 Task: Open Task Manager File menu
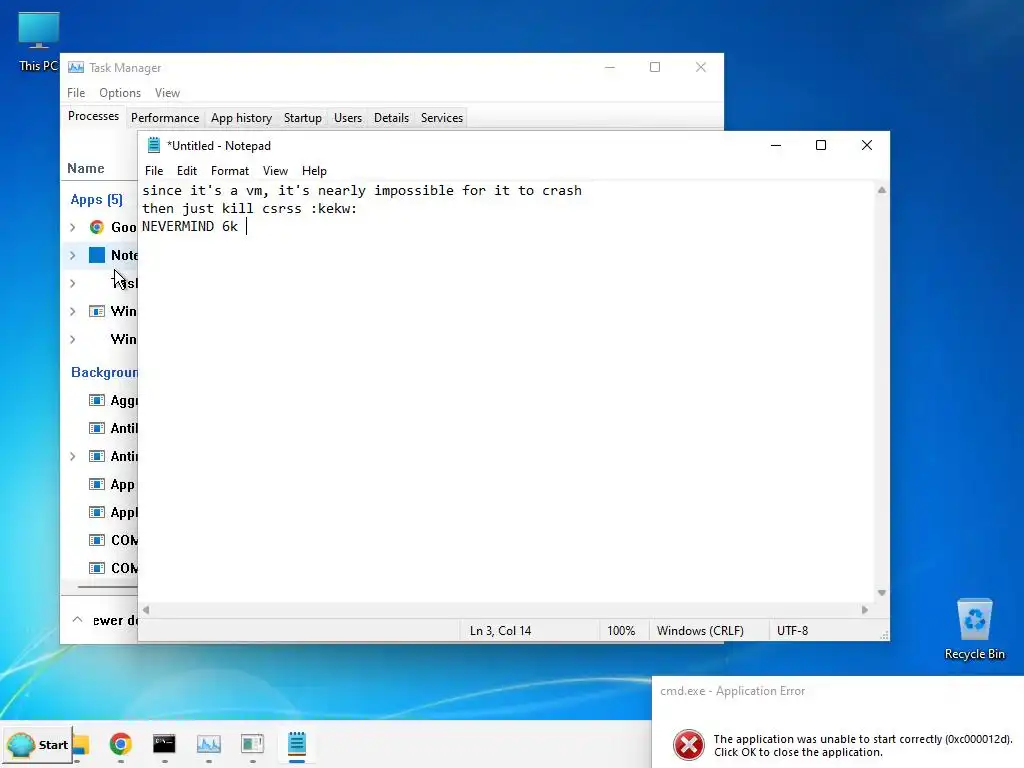[x=76, y=93]
